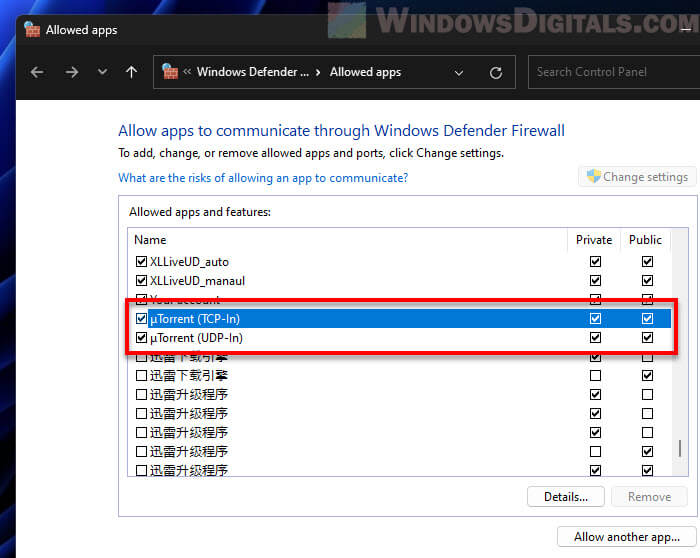Go up one level with up arrow

(x=131, y=72)
